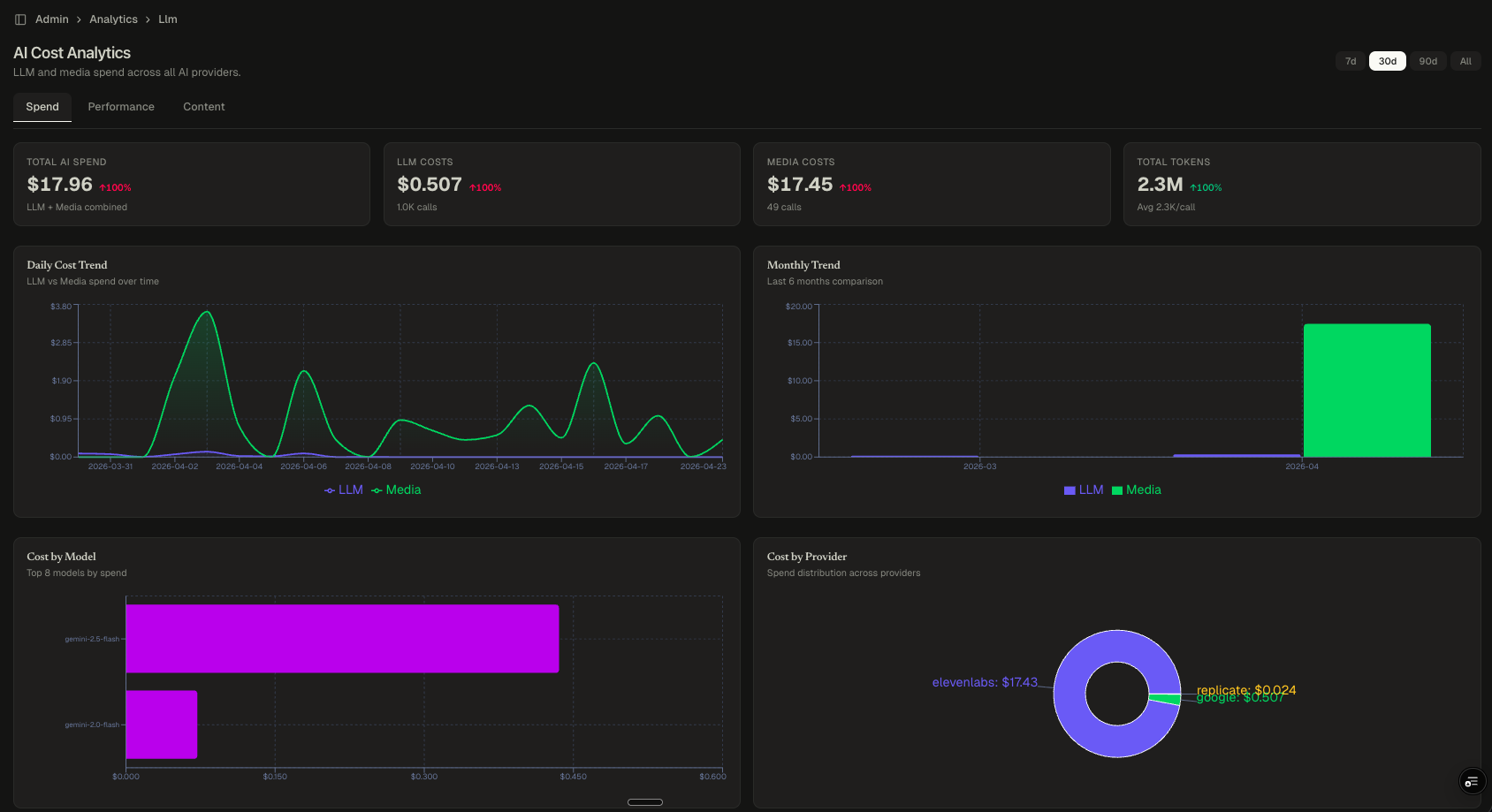Select the 30d time range
Screen dimensions: 1492x812
[x=1388, y=61]
